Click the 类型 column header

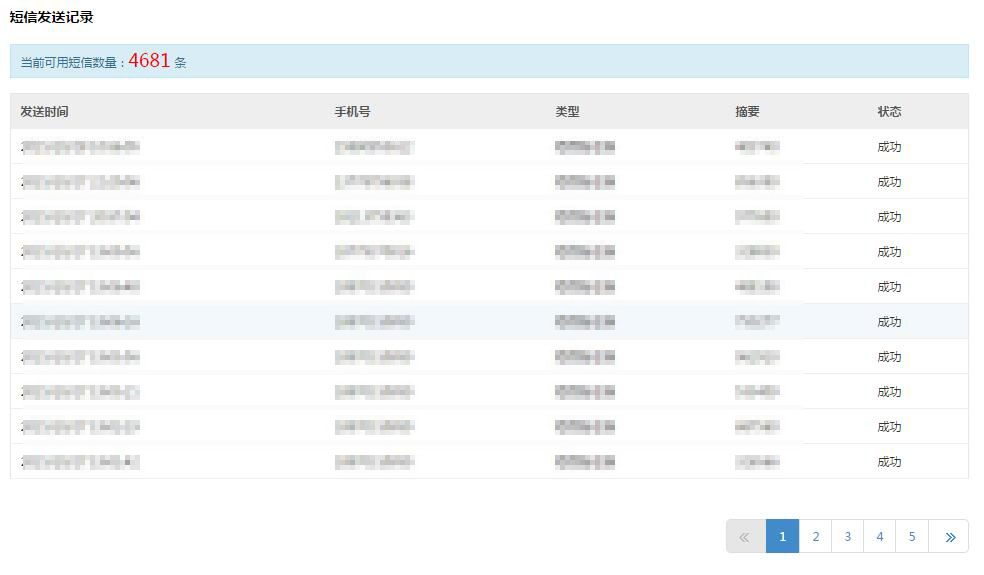pos(567,112)
